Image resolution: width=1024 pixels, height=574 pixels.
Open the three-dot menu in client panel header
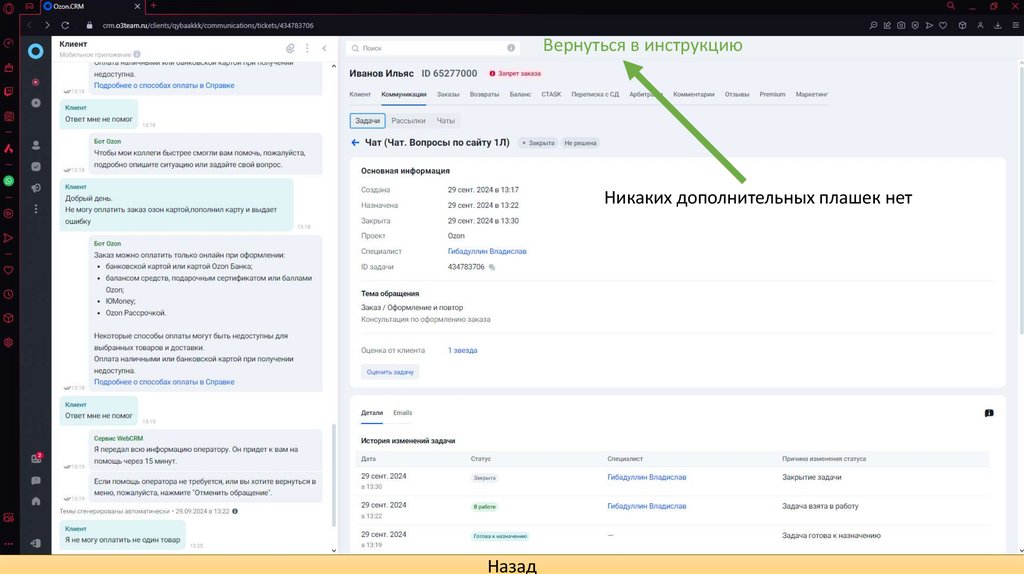coord(308,48)
